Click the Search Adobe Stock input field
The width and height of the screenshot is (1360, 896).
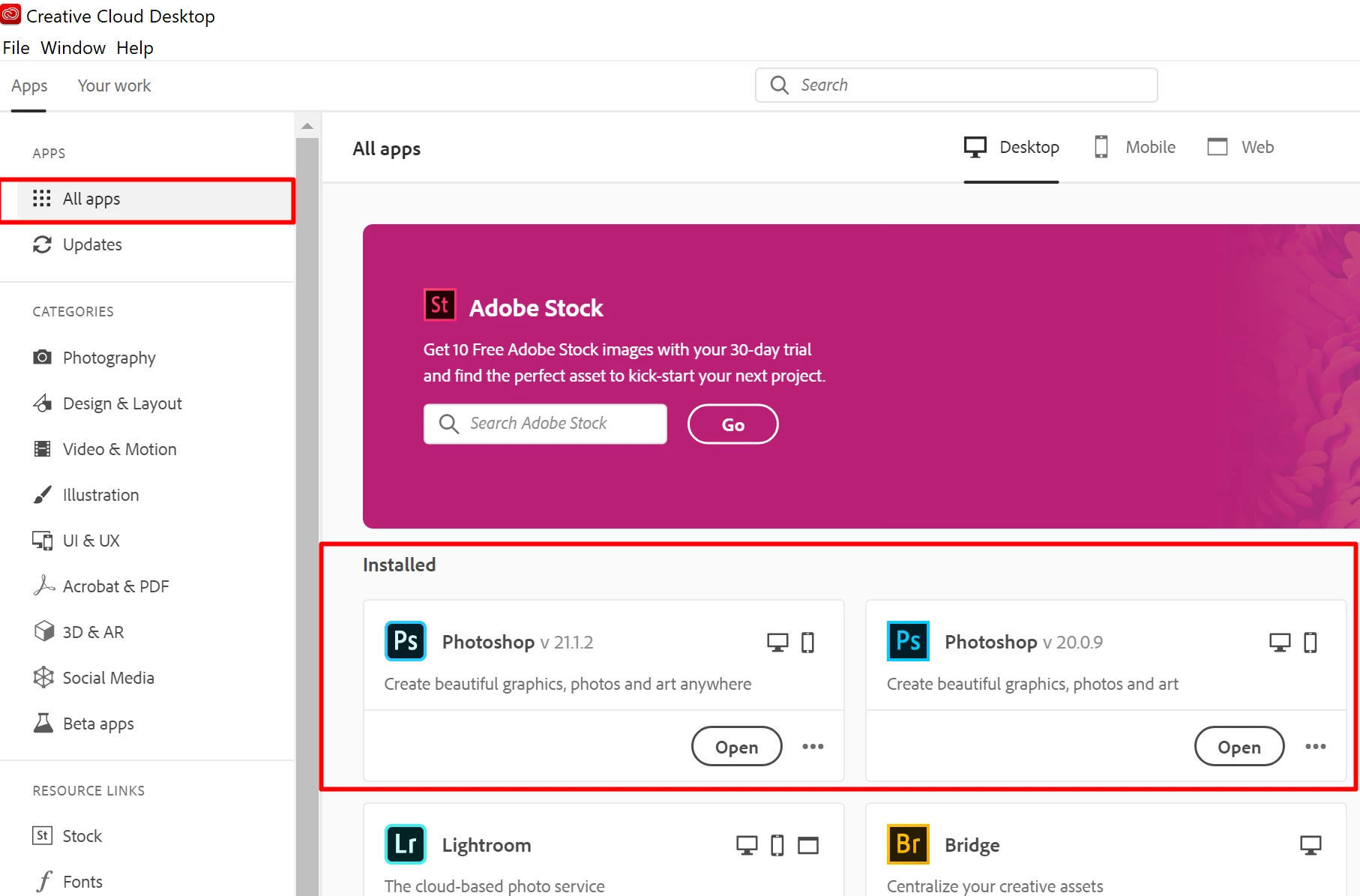point(545,424)
